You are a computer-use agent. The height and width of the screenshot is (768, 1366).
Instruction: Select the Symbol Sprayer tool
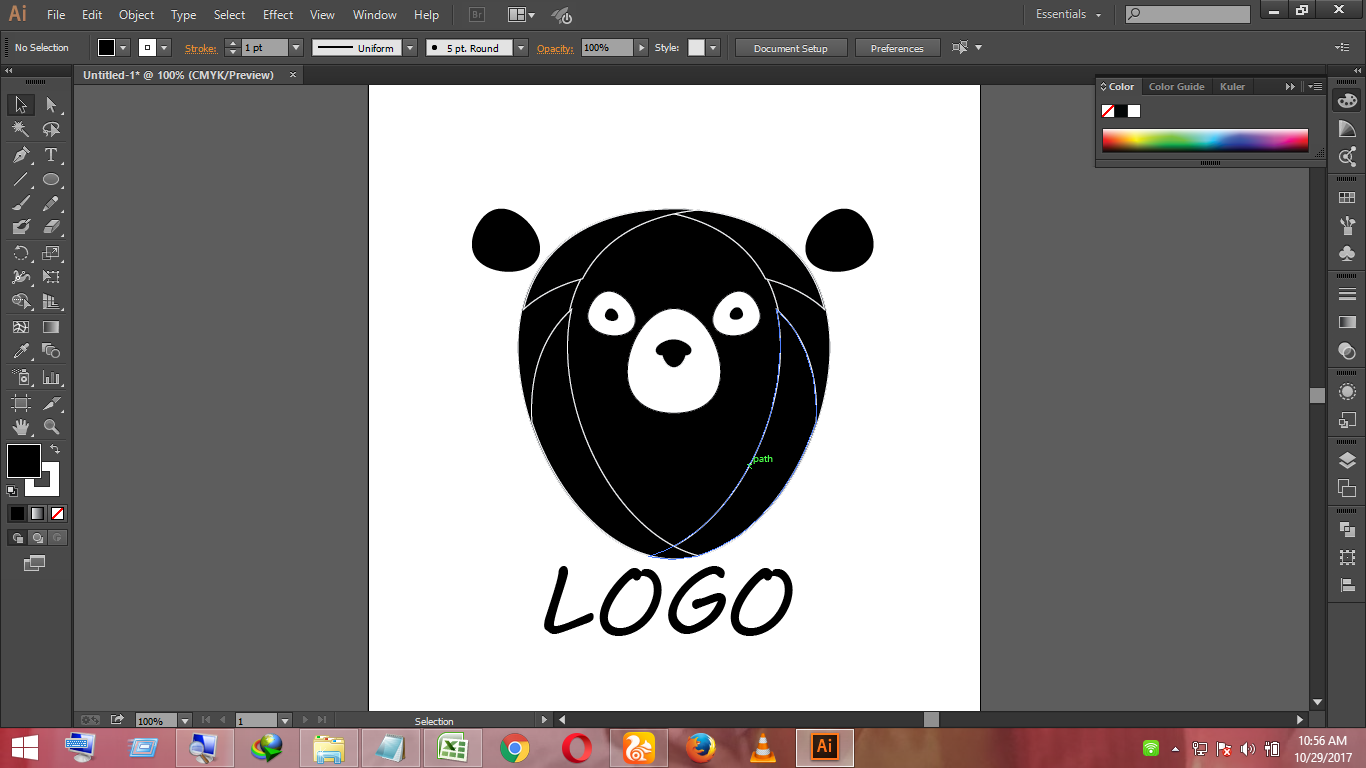point(21,378)
